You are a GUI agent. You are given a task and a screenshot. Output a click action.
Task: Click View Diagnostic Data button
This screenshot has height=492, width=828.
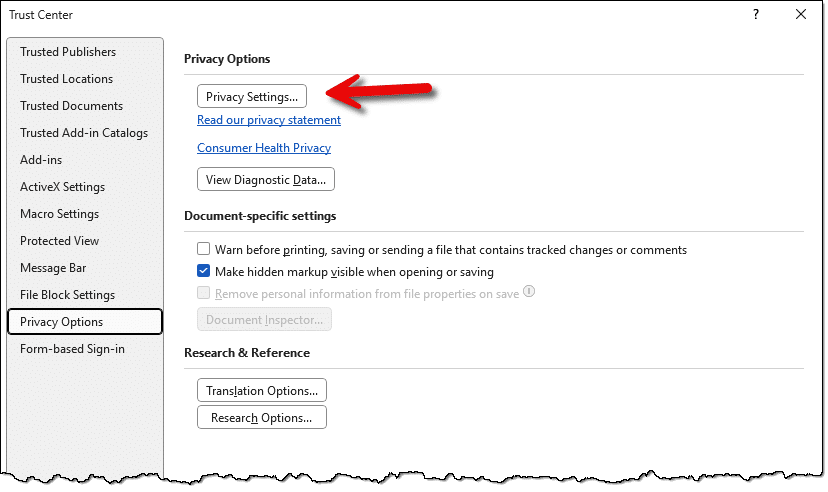pos(265,180)
